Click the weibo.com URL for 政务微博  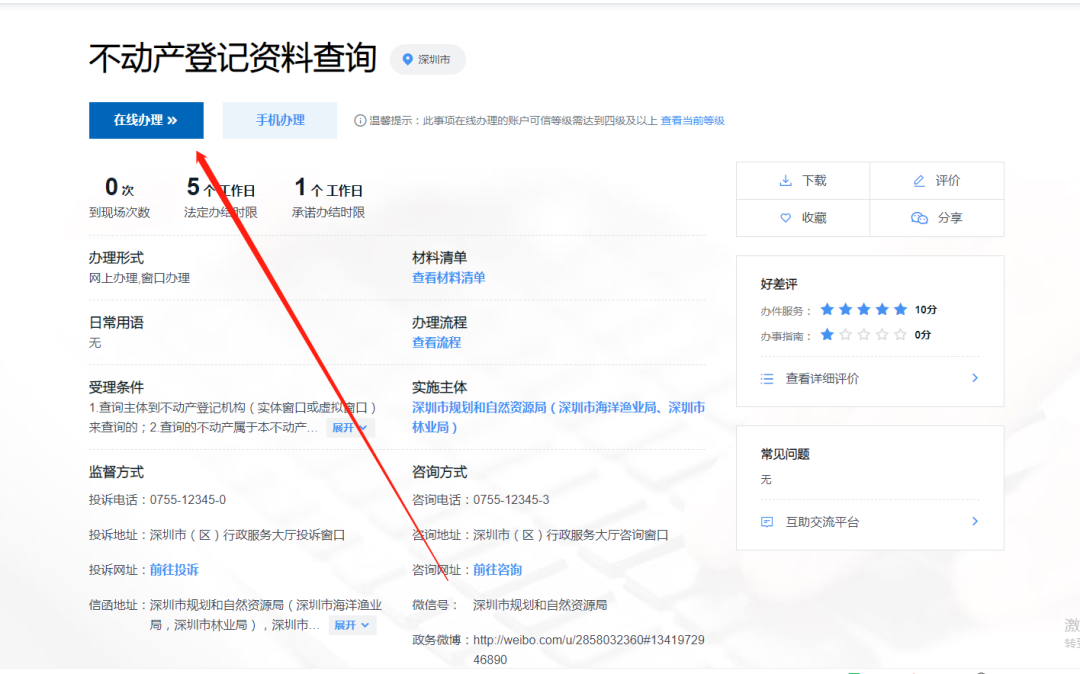[x=589, y=649]
